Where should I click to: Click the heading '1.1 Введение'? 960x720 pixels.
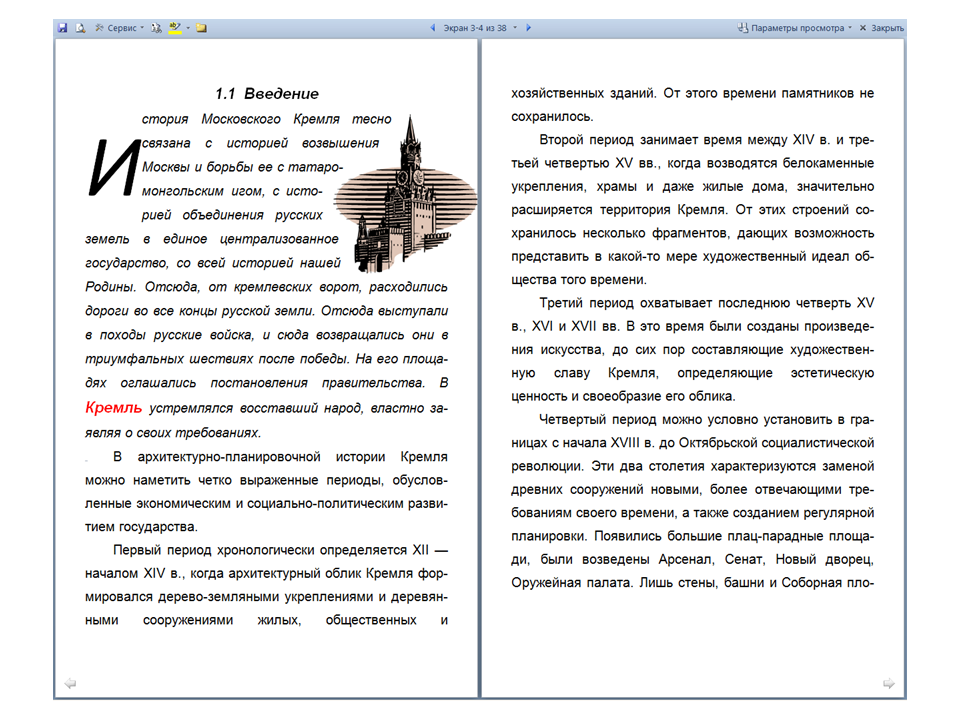point(267,94)
